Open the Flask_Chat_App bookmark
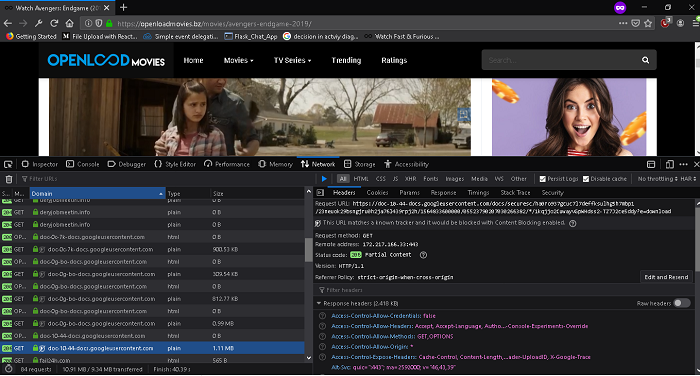 [x=251, y=37]
